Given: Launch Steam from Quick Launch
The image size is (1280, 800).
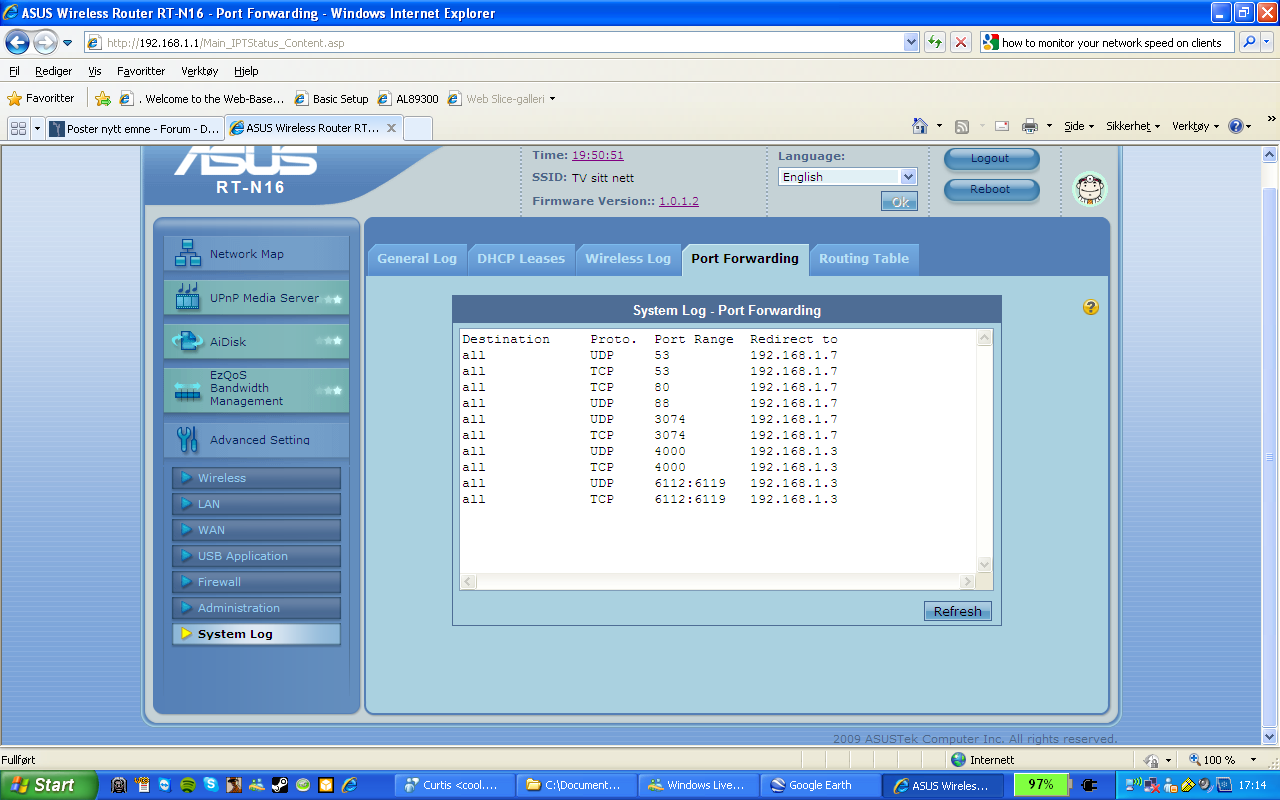Looking at the screenshot, I should [x=279, y=785].
